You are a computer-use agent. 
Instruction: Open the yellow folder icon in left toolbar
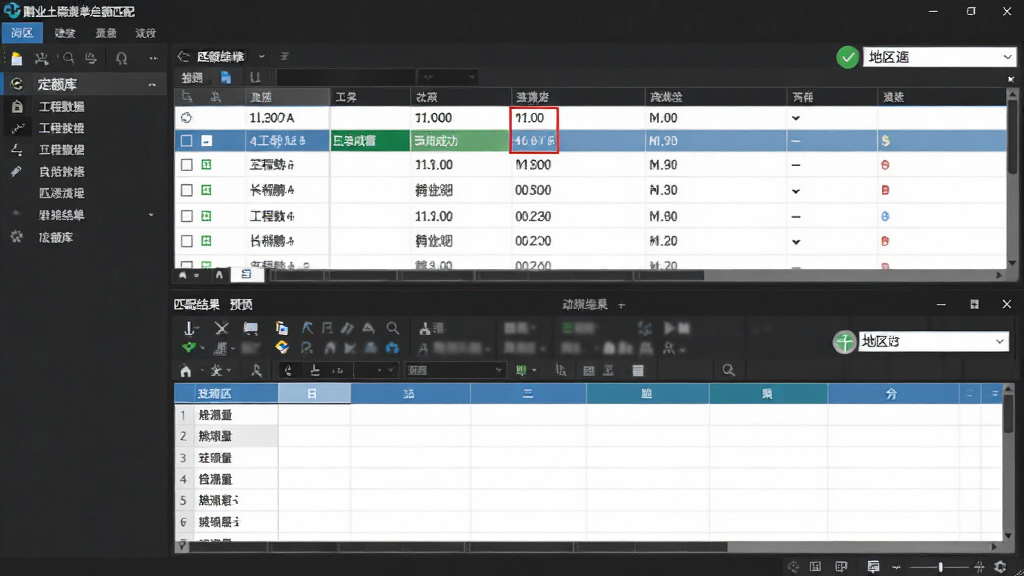tap(17, 59)
